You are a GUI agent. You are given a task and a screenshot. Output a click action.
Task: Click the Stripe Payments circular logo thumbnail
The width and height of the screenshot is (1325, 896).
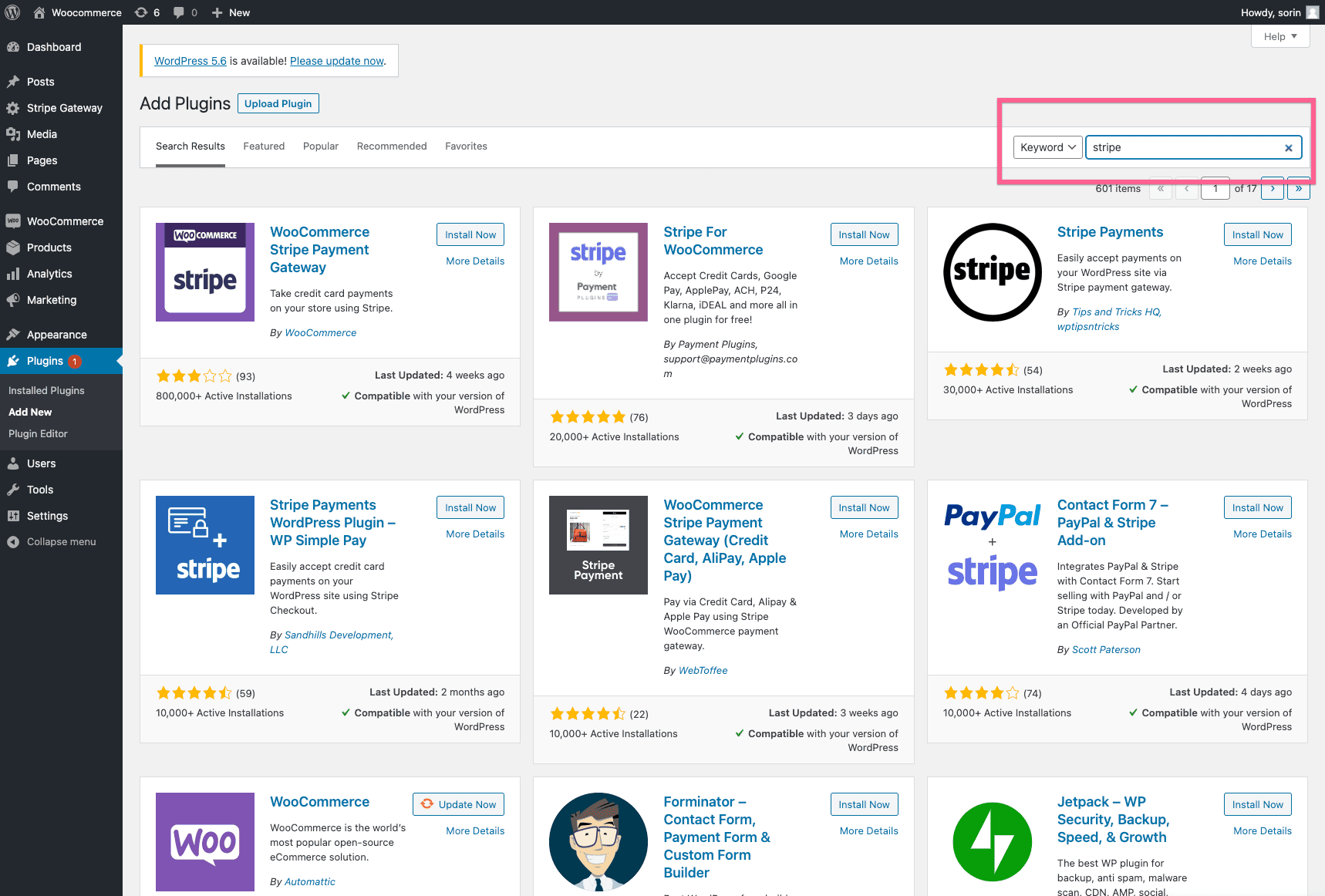(x=993, y=272)
